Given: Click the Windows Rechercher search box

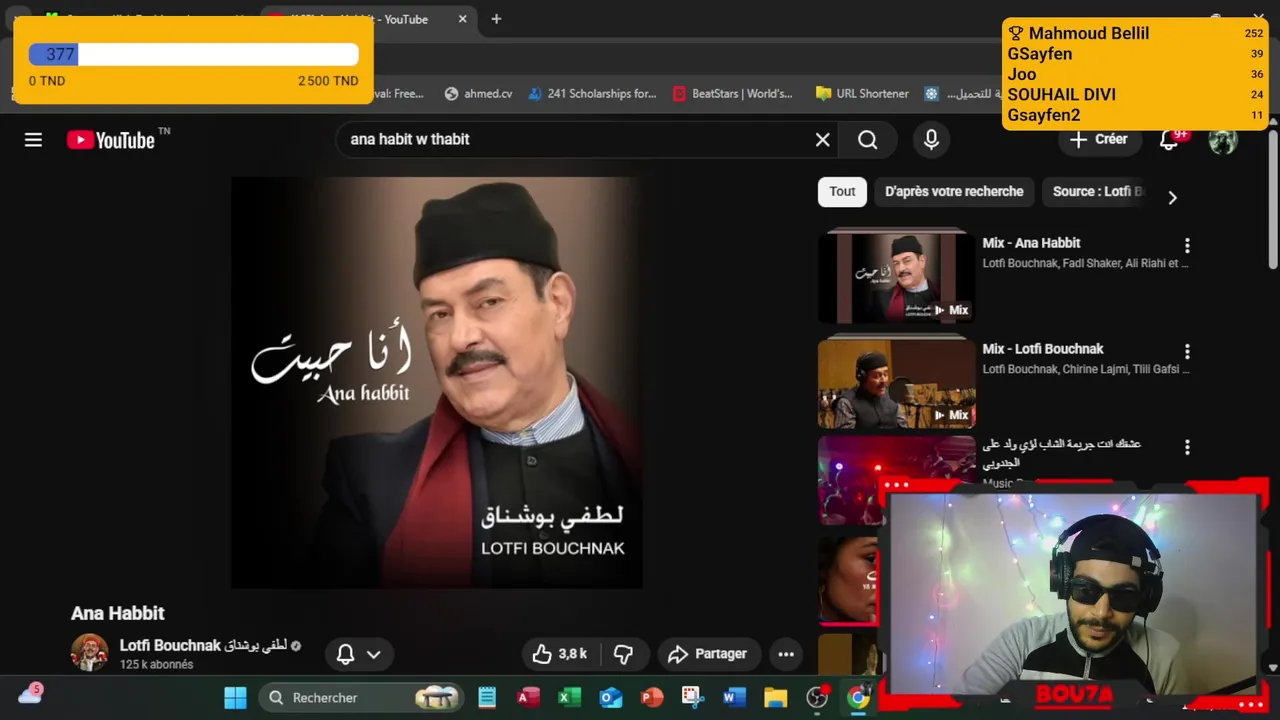Looking at the screenshot, I should 363,697.
